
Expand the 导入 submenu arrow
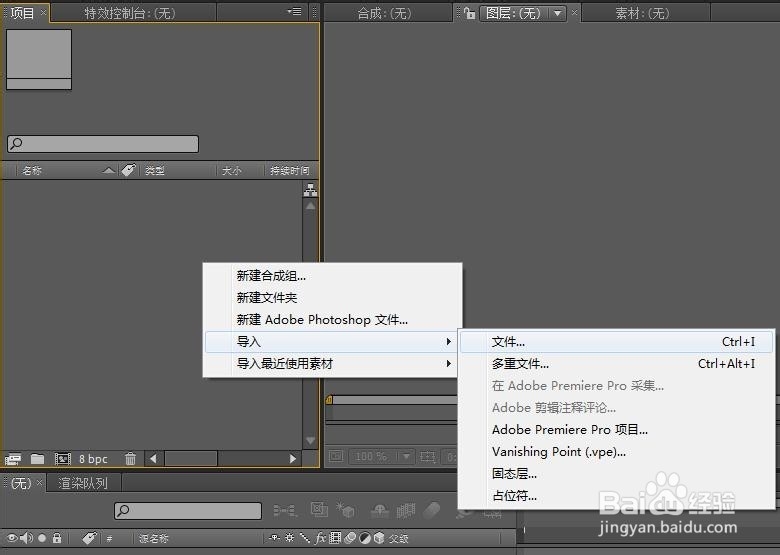click(x=449, y=342)
